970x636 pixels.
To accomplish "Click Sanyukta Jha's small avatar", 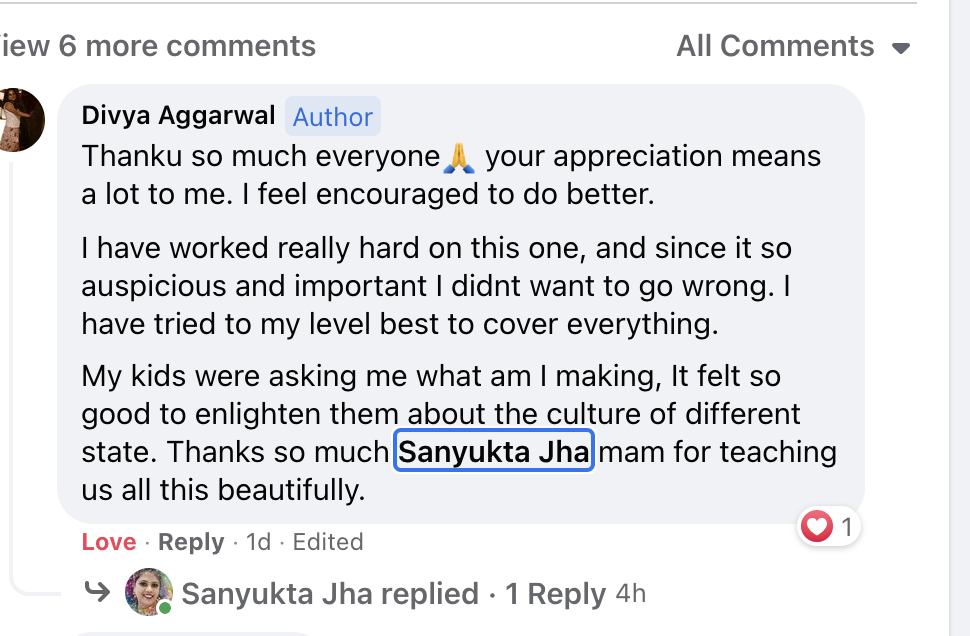I will (x=148, y=593).
